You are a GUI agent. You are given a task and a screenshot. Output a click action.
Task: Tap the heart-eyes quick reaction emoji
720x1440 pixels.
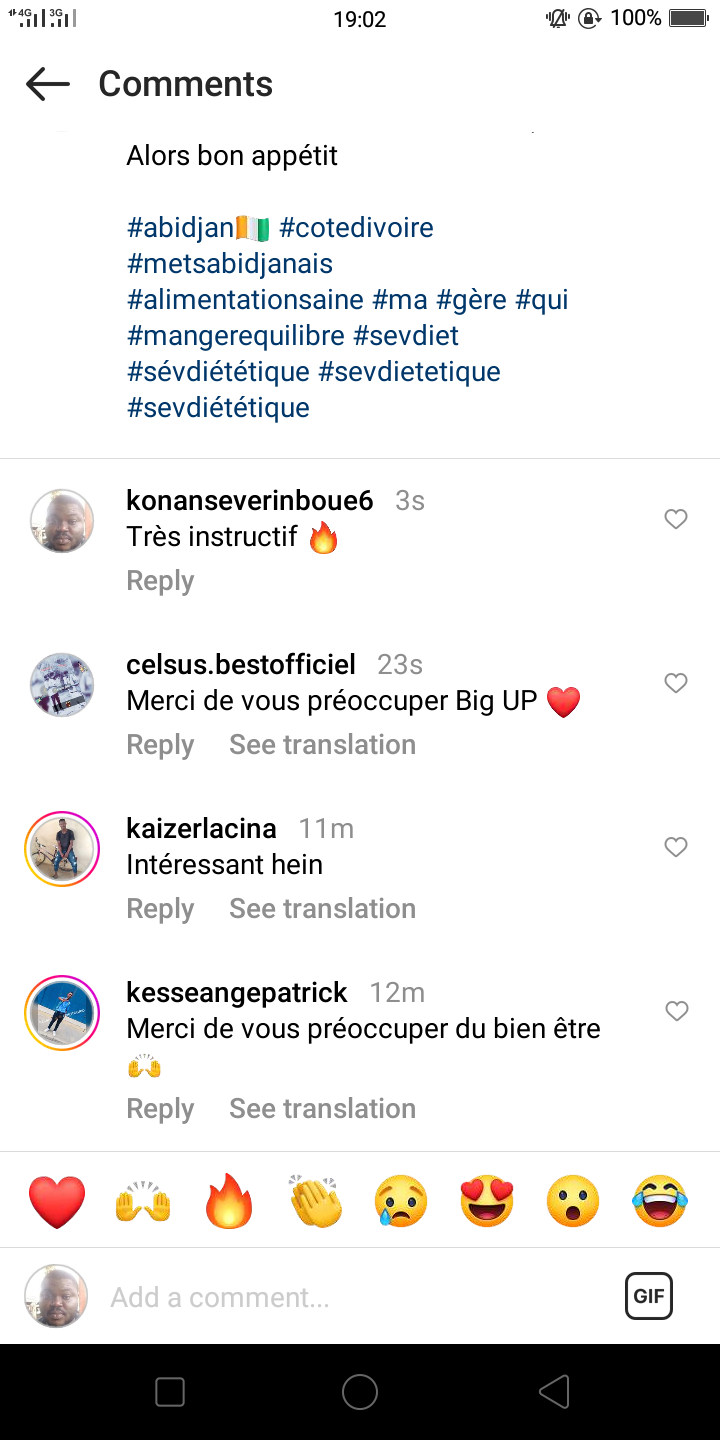tap(487, 1201)
